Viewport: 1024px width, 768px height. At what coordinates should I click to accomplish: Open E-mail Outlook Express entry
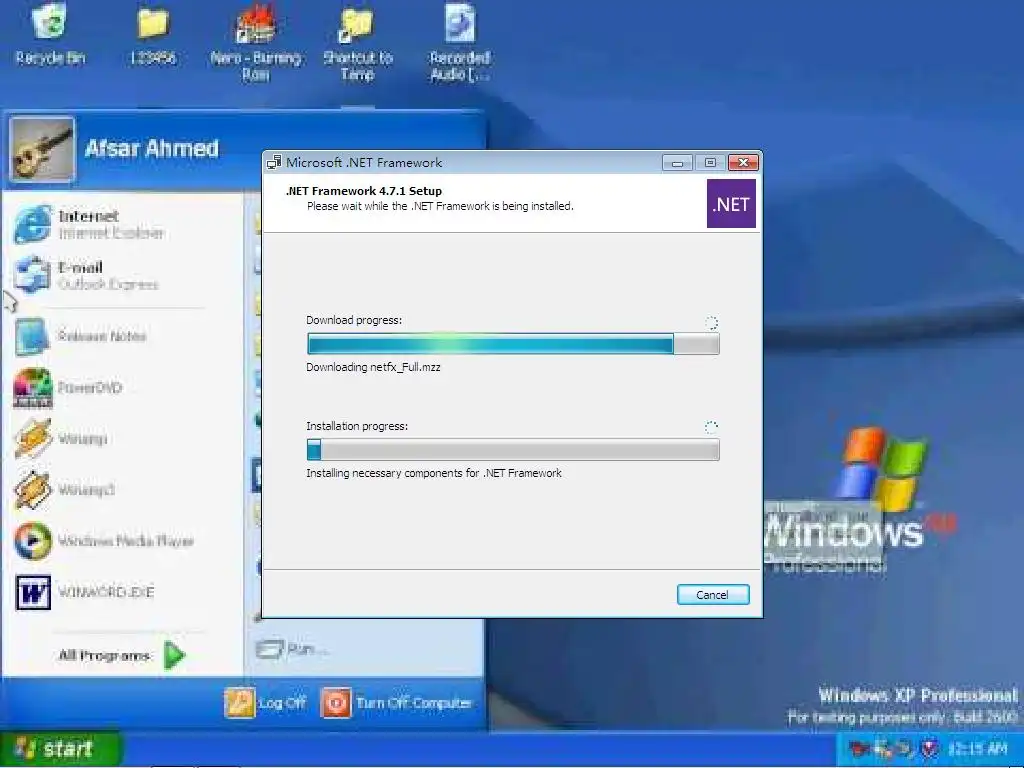coord(86,276)
